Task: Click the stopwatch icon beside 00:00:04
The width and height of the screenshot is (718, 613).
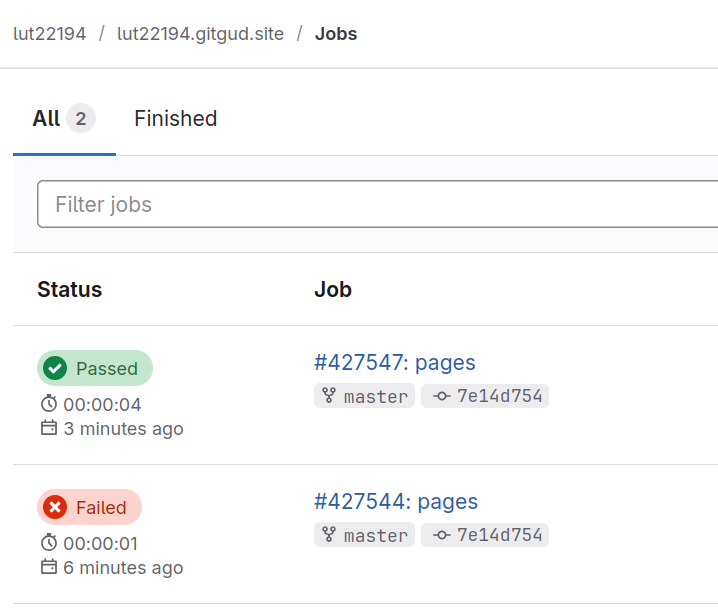Action: tap(49, 404)
